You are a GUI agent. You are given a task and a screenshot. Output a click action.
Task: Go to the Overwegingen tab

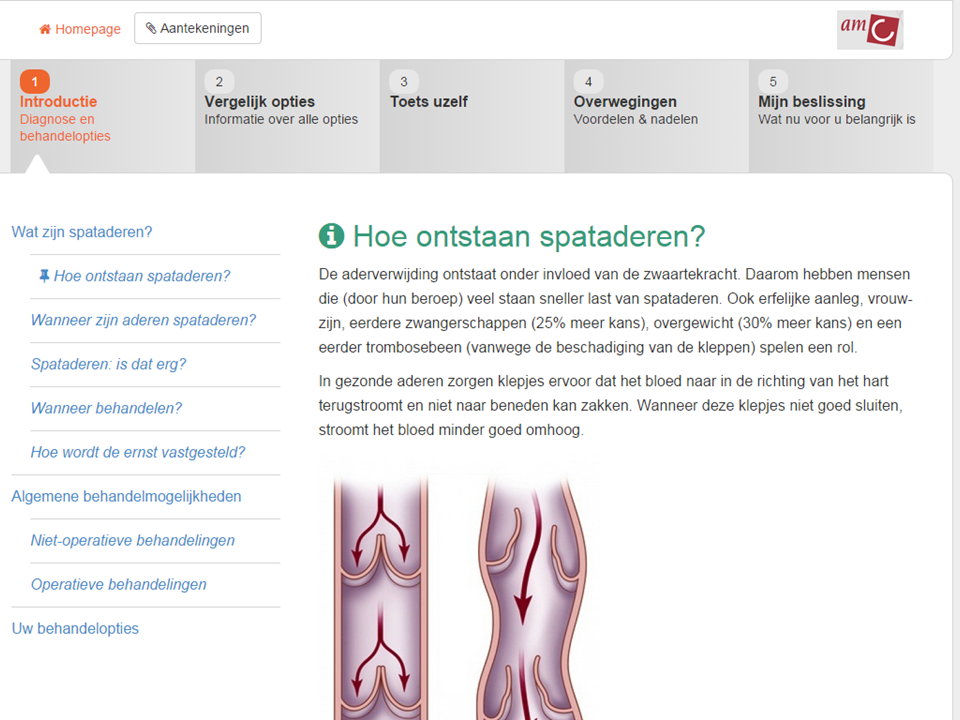coord(625,102)
